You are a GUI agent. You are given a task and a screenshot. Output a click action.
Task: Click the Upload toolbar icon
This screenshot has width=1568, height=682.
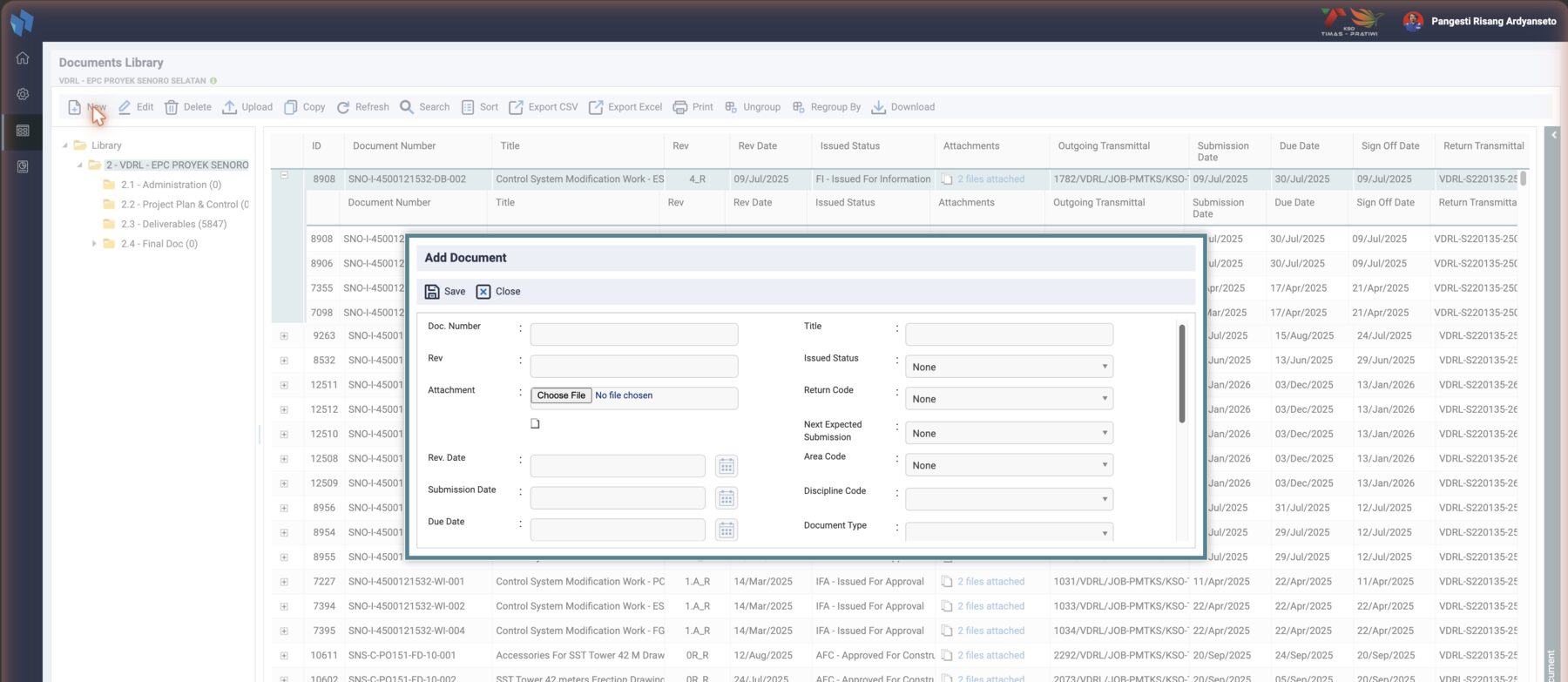[229, 107]
